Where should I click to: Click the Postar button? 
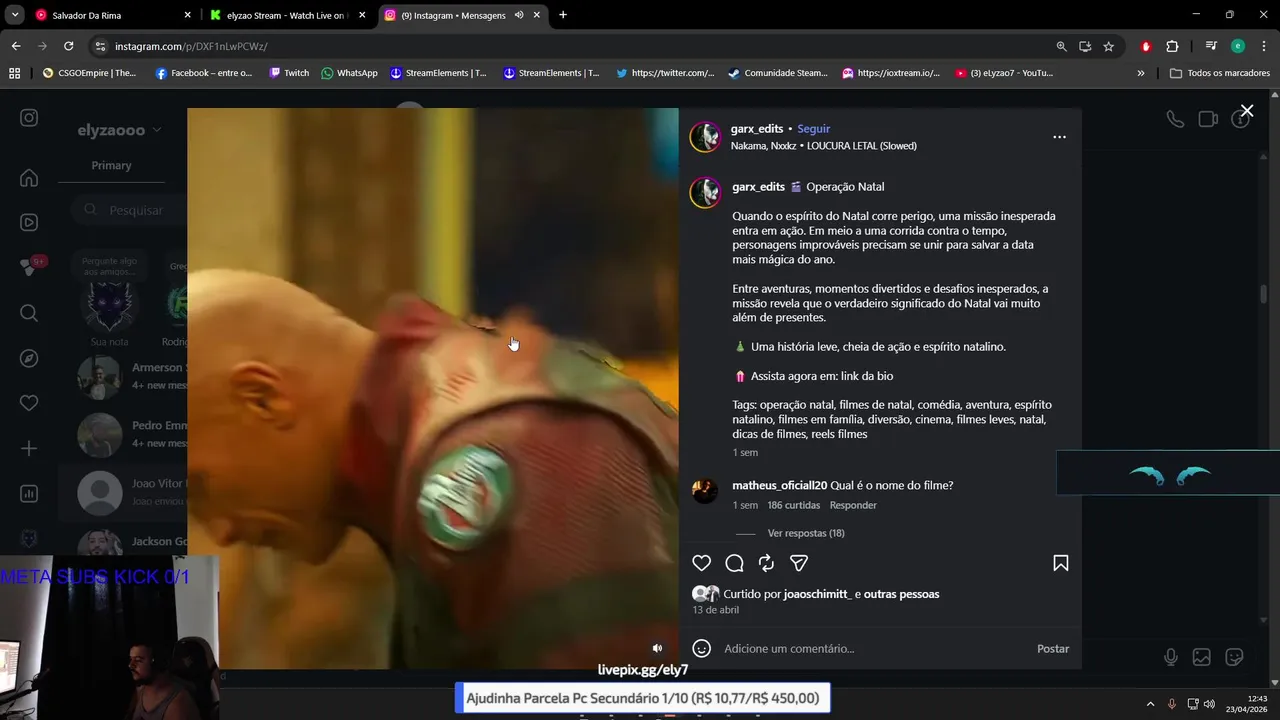tap(1052, 649)
